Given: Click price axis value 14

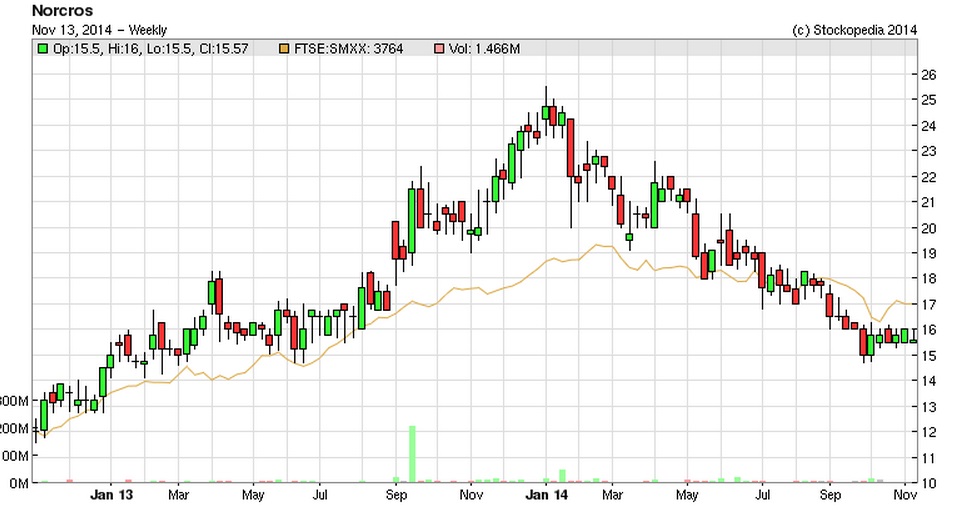Looking at the screenshot, I should coord(929,381).
